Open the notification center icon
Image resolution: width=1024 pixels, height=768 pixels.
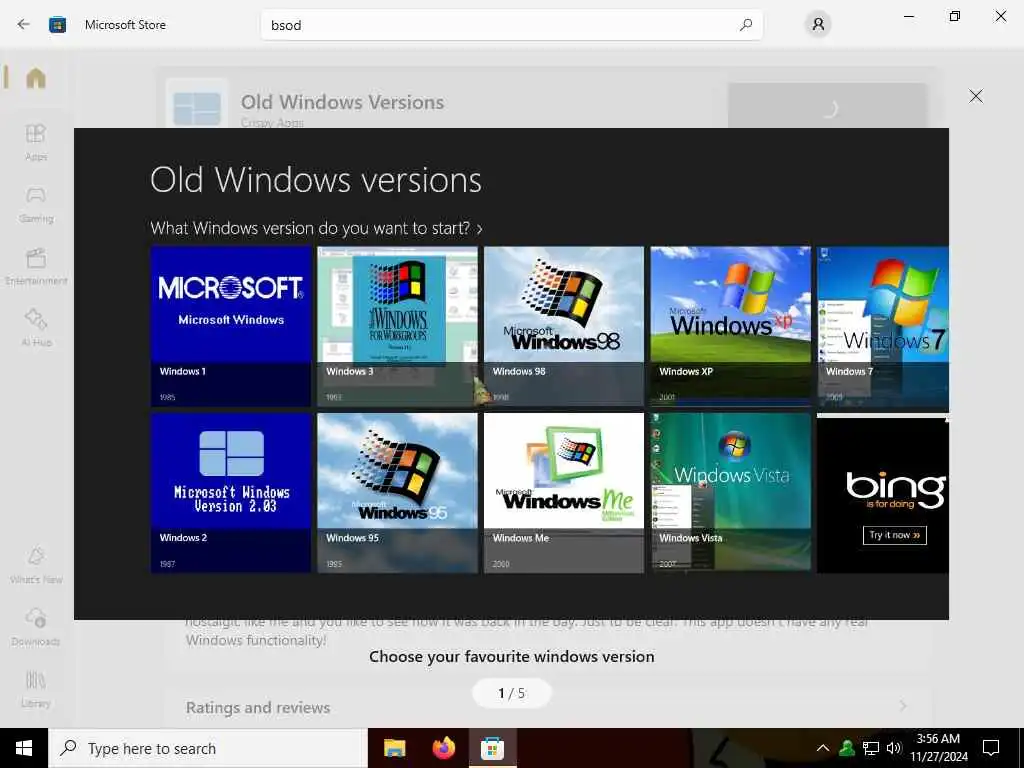pyautogui.click(x=991, y=748)
